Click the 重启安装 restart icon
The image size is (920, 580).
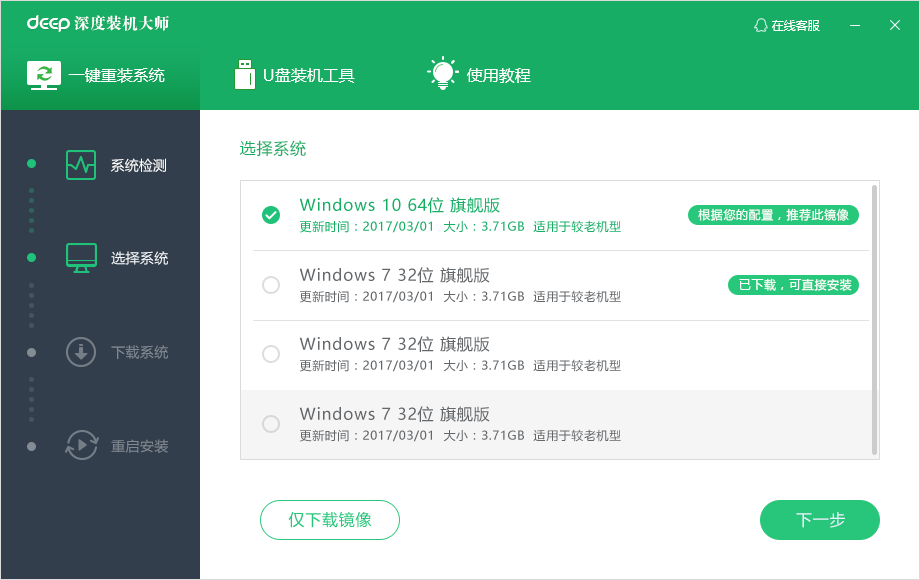coord(80,446)
